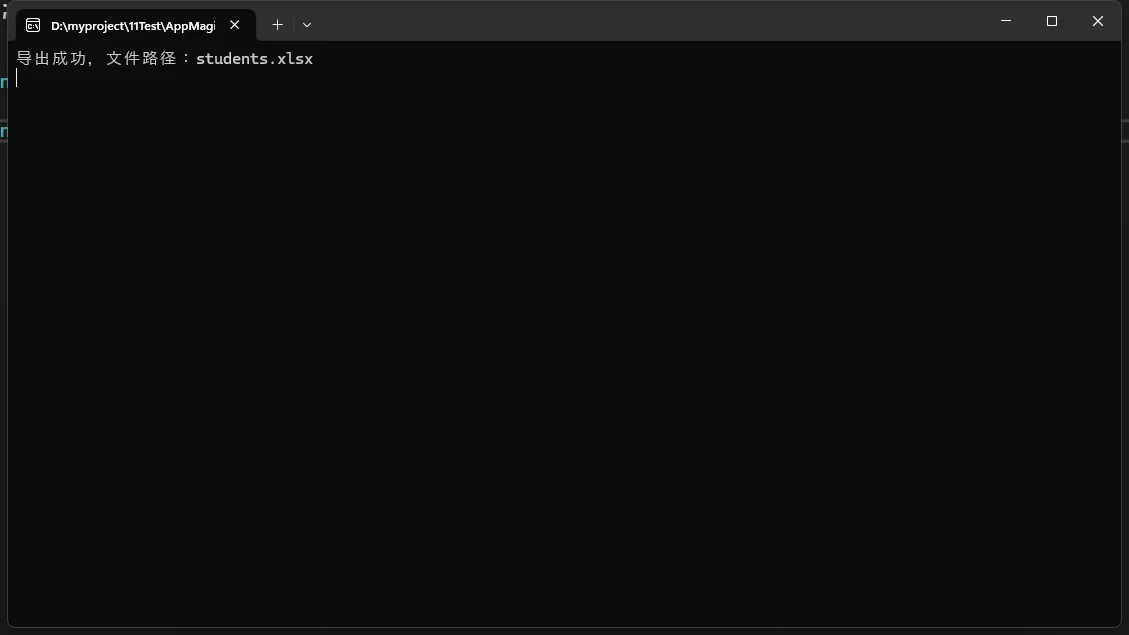Open a new terminal tab with plus

tap(277, 24)
